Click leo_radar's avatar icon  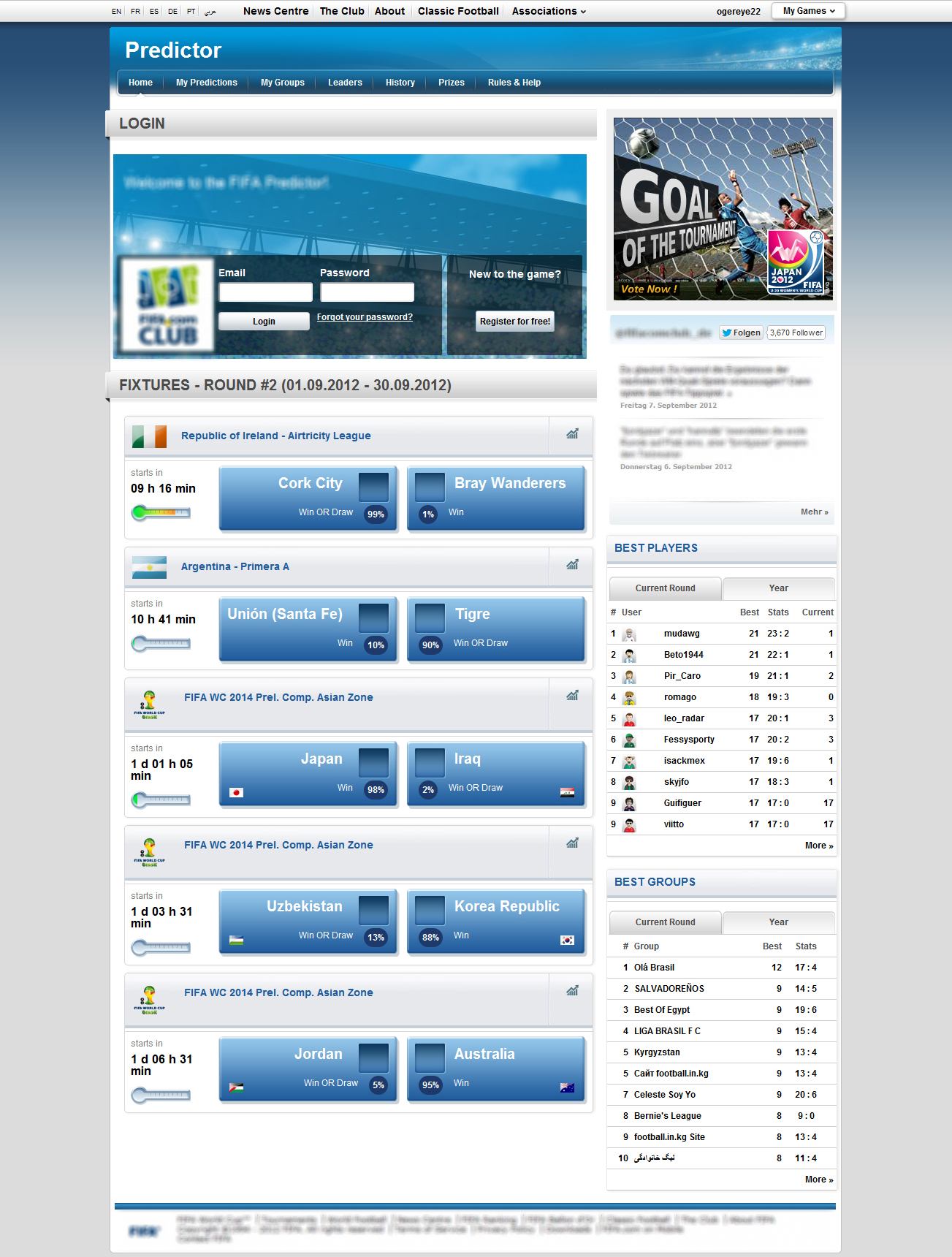point(629,719)
